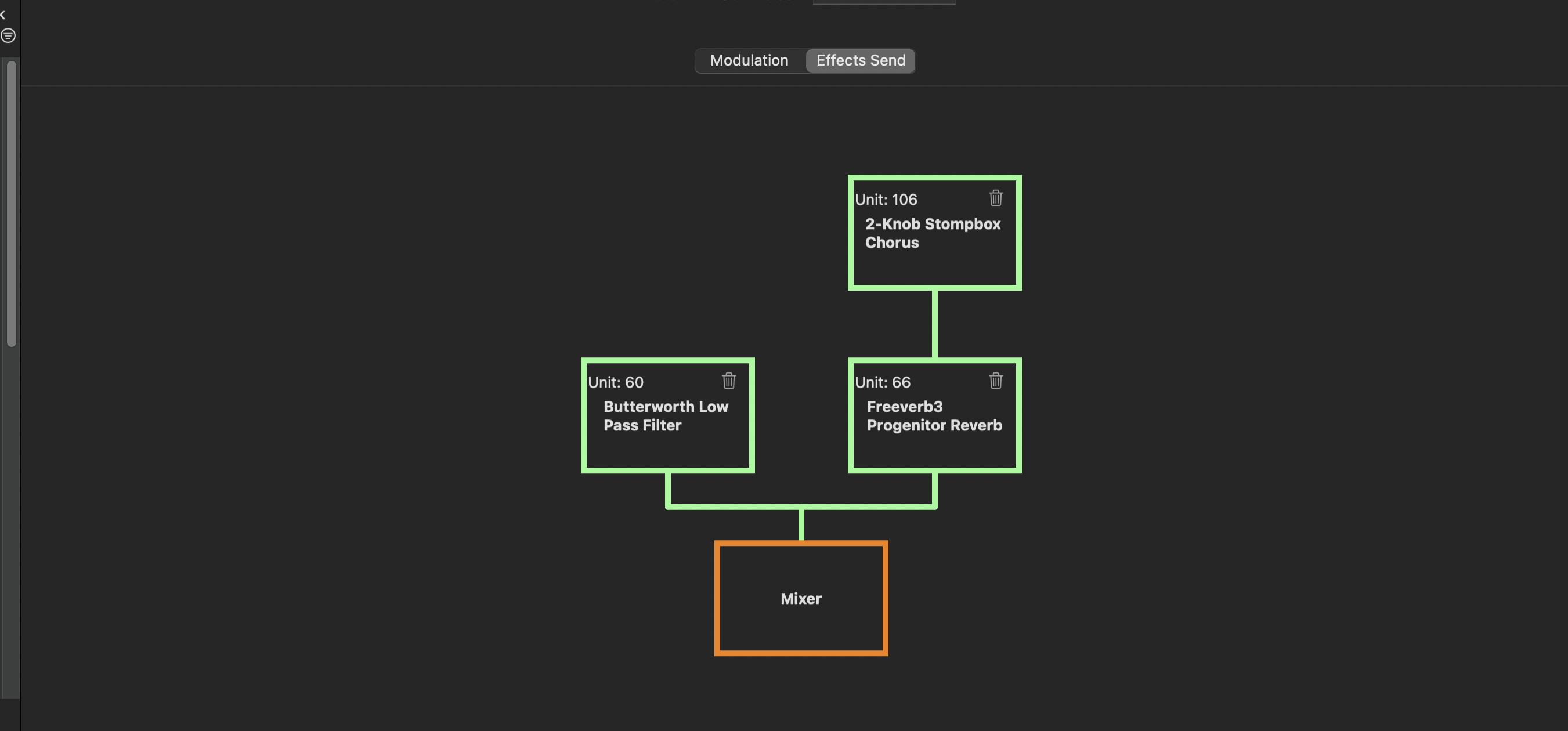Click the connector line entering Mixer
This screenshot has width=1568, height=731.
click(x=801, y=524)
